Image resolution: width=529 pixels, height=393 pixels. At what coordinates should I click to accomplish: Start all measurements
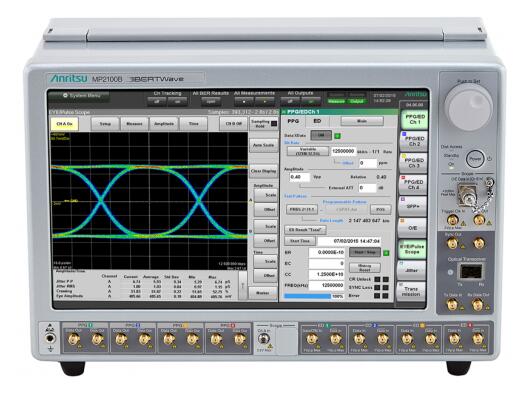265,101
